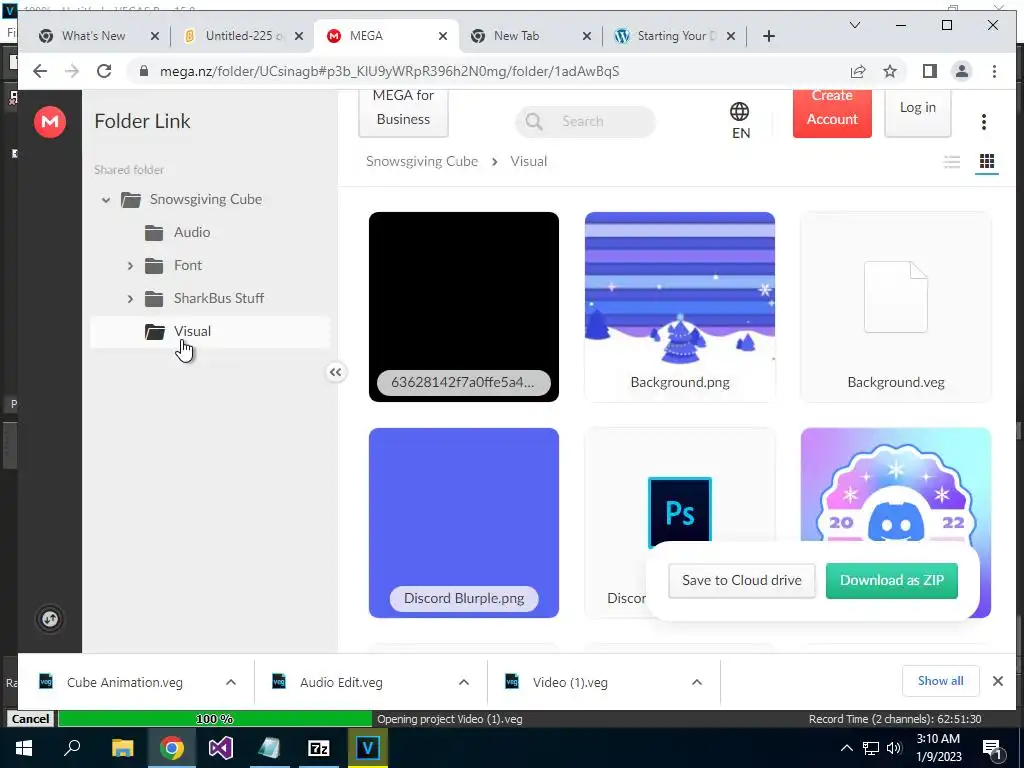Change language via EN globe
This screenshot has height=768, width=1024.
pyautogui.click(x=740, y=121)
